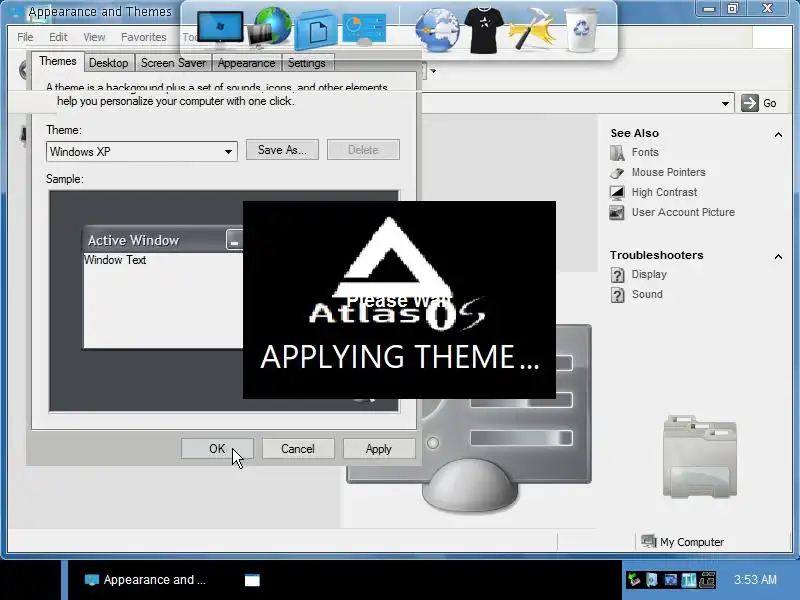Open the black T-shirt themes dock icon
This screenshot has width=800, height=600.
tap(484, 30)
